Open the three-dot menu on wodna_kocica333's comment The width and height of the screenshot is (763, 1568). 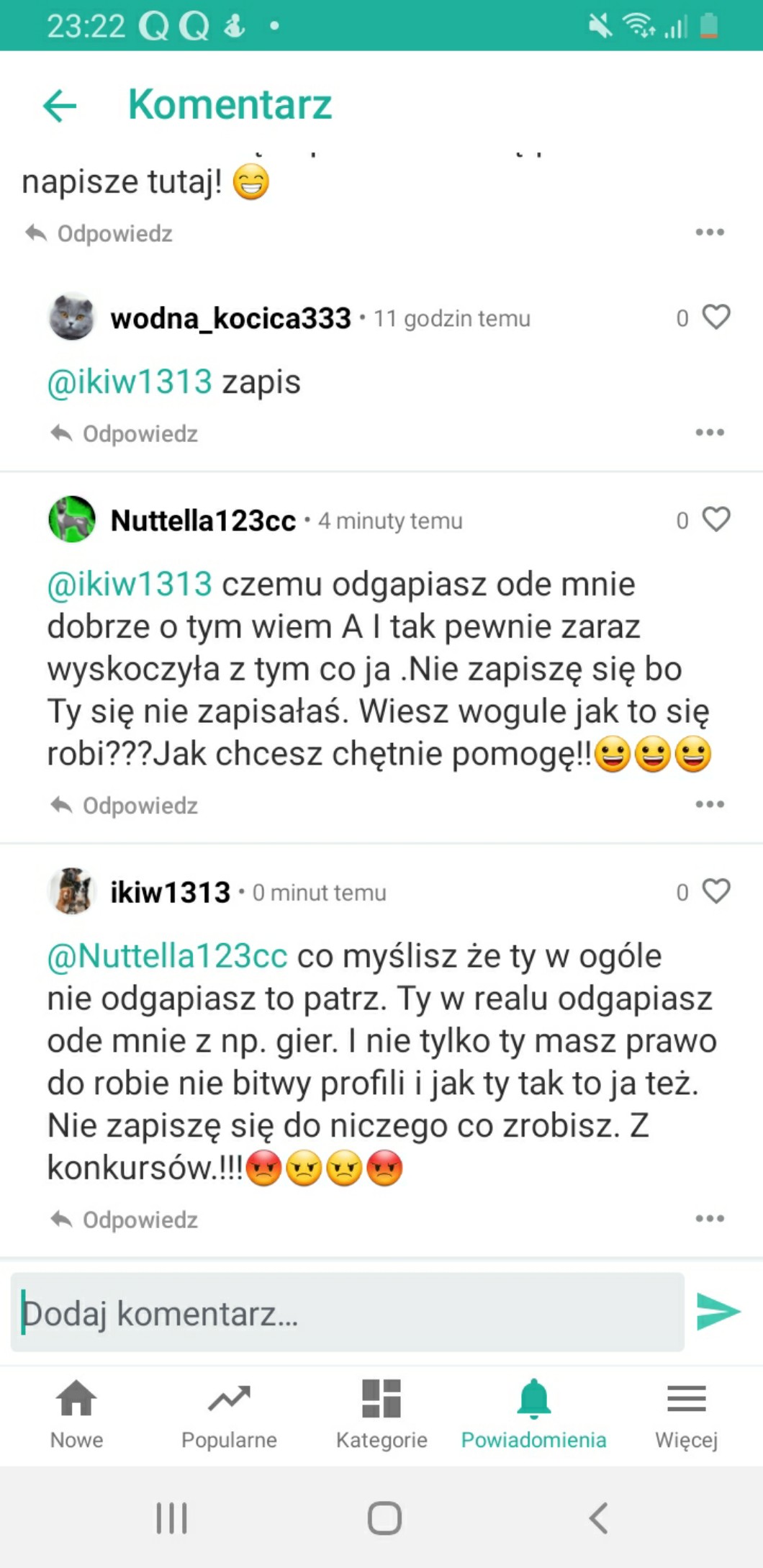pyautogui.click(x=710, y=433)
